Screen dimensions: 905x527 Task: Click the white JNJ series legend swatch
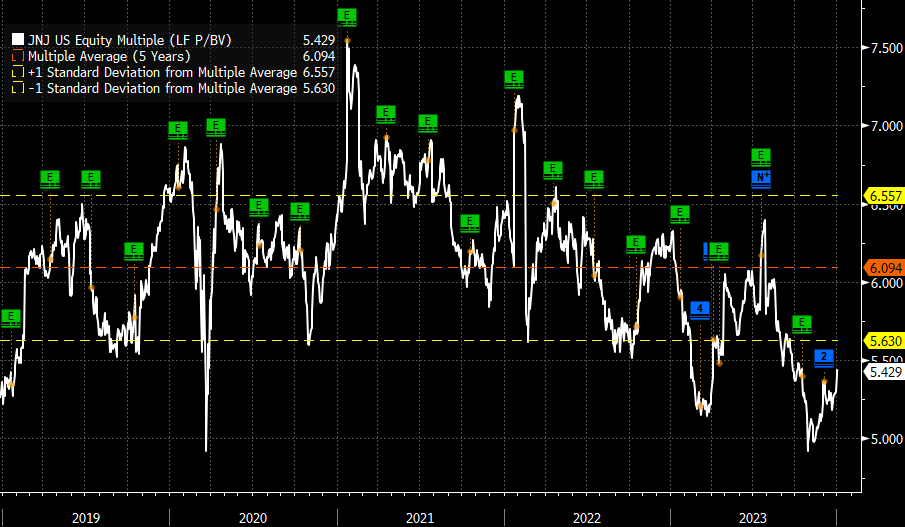18,40
